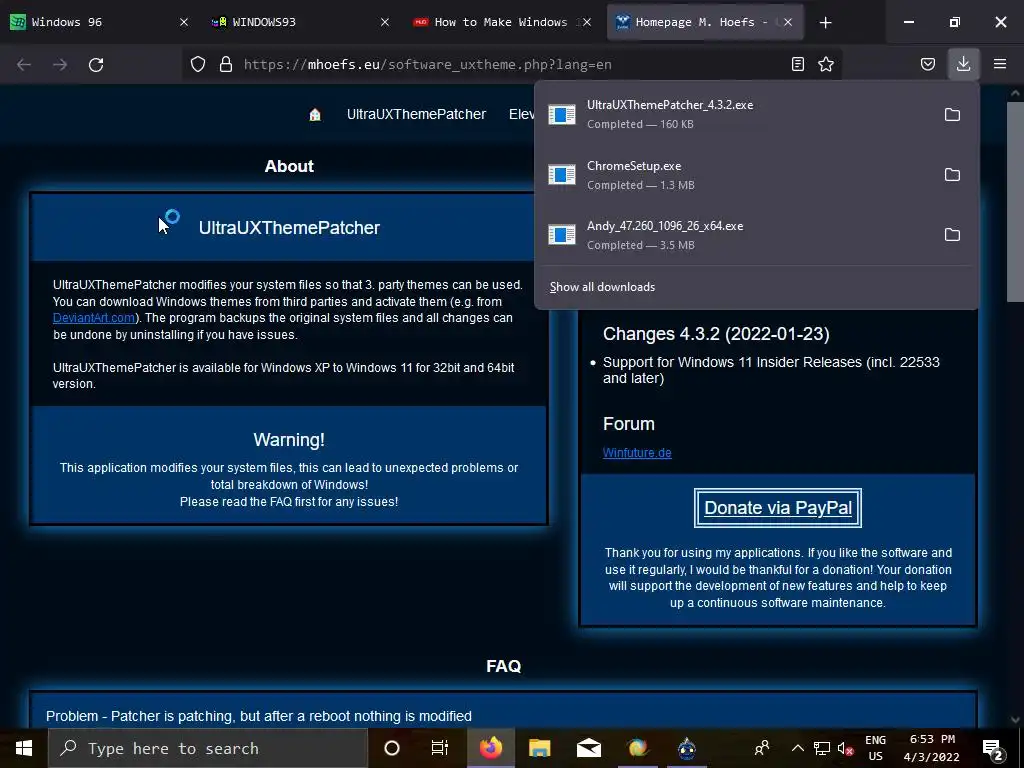Screen dimensions: 1024x768
Task: Open downloaded UltraUXThemePatcher_4.3.2.exe file
Action: point(736,114)
